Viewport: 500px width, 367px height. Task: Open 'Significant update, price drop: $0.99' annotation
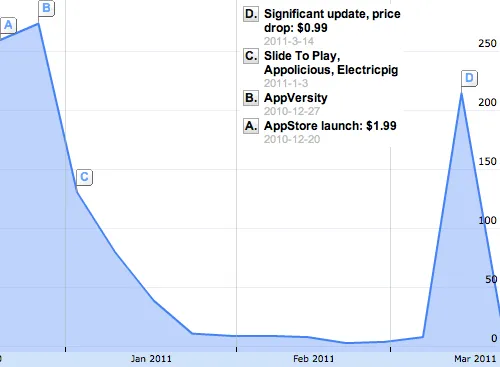point(332,21)
